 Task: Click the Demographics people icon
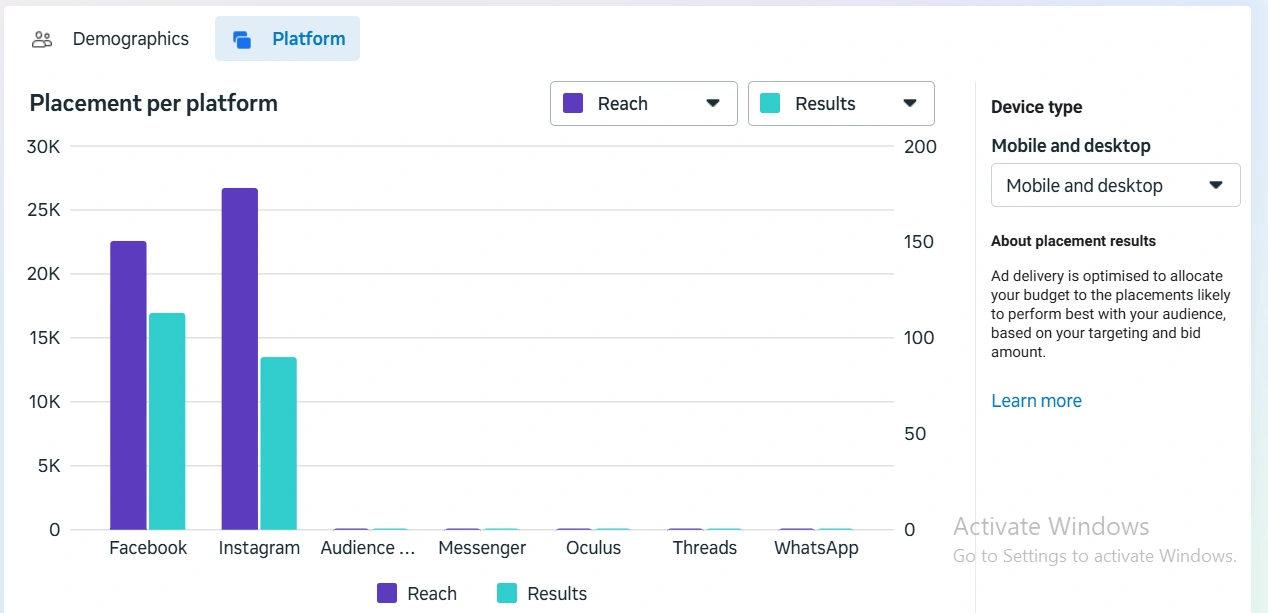[x=42, y=40]
